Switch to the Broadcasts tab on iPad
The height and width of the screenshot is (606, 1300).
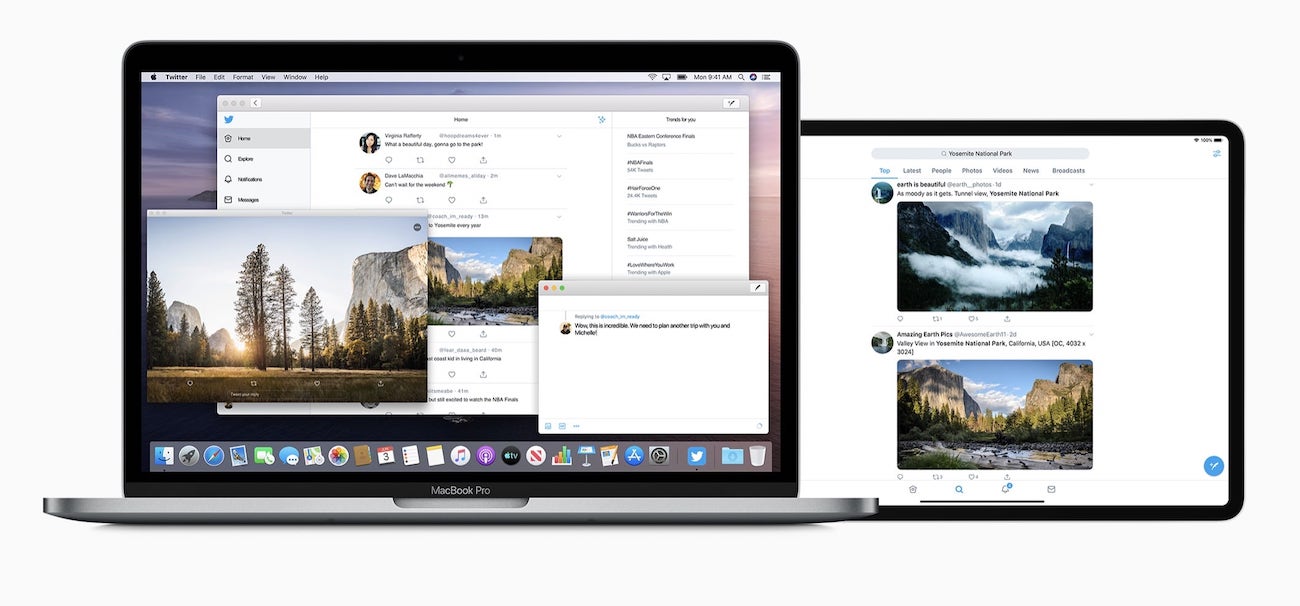1068,171
